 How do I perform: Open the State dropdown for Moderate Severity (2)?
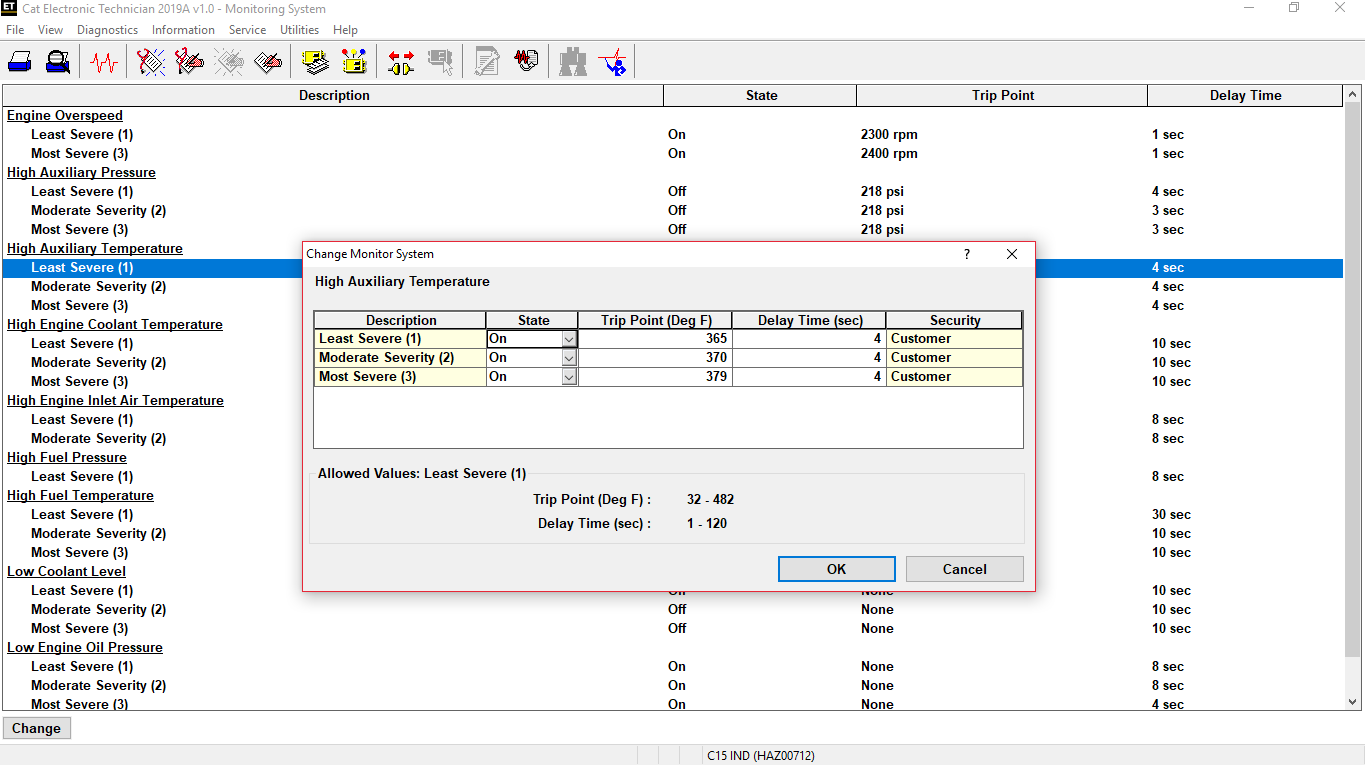click(x=567, y=357)
